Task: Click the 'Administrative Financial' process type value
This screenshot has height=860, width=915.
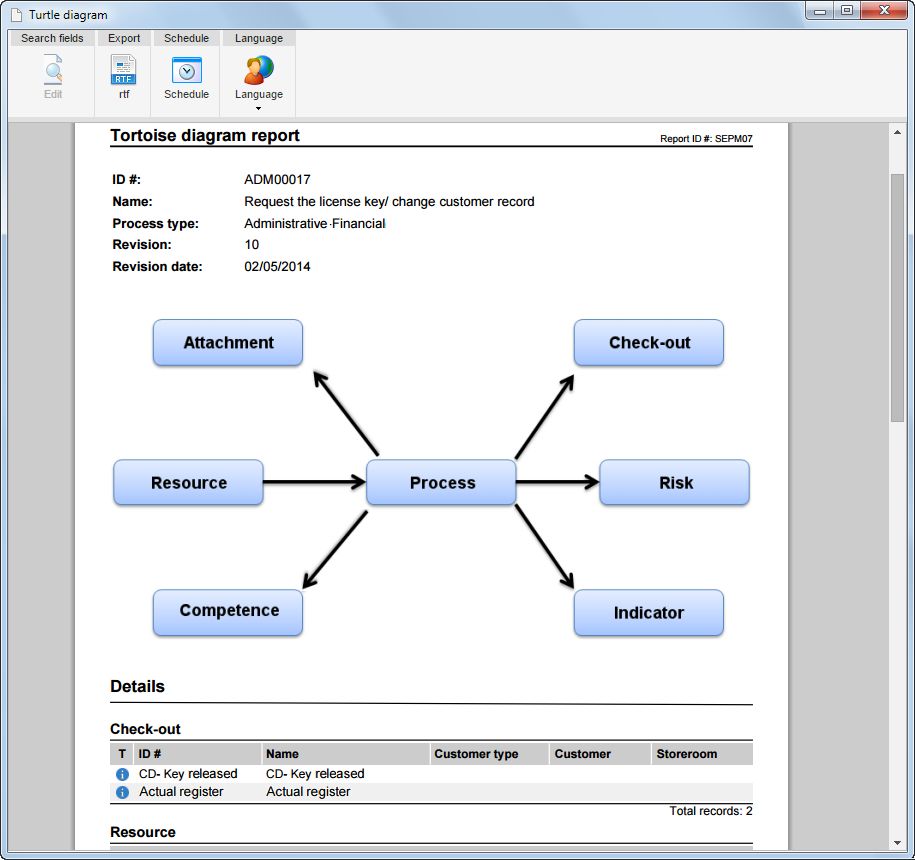Action: [x=315, y=223]
